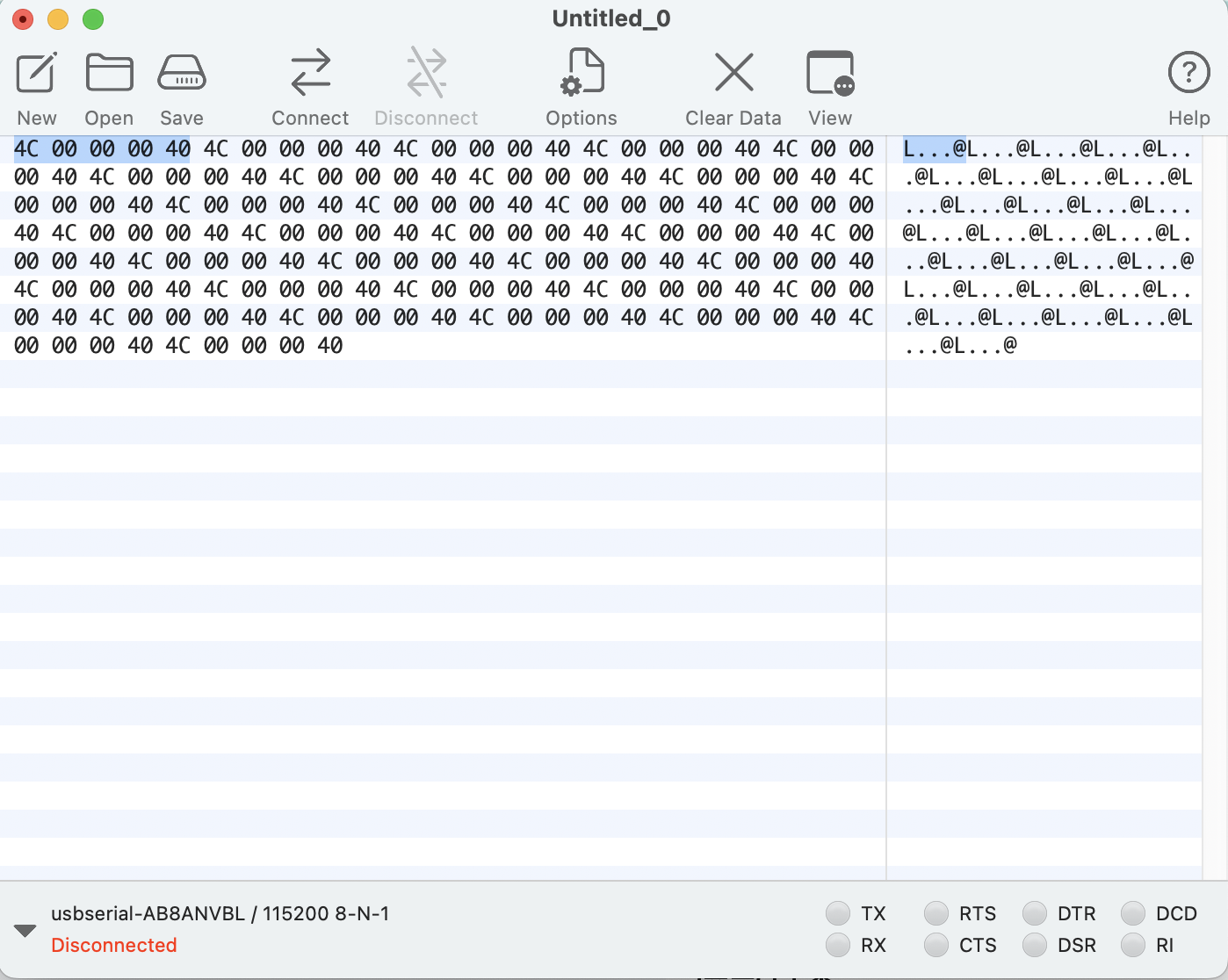This screenshot has width=1228, height=980.
Task: Save the data with the Save drive icon
Action: [182, 73]
